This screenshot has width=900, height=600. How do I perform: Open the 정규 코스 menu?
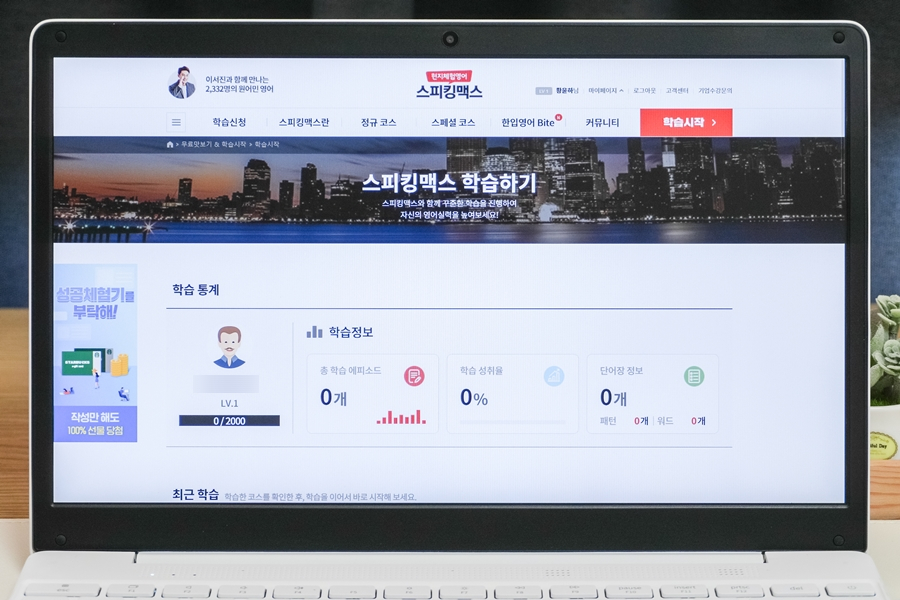378,122
